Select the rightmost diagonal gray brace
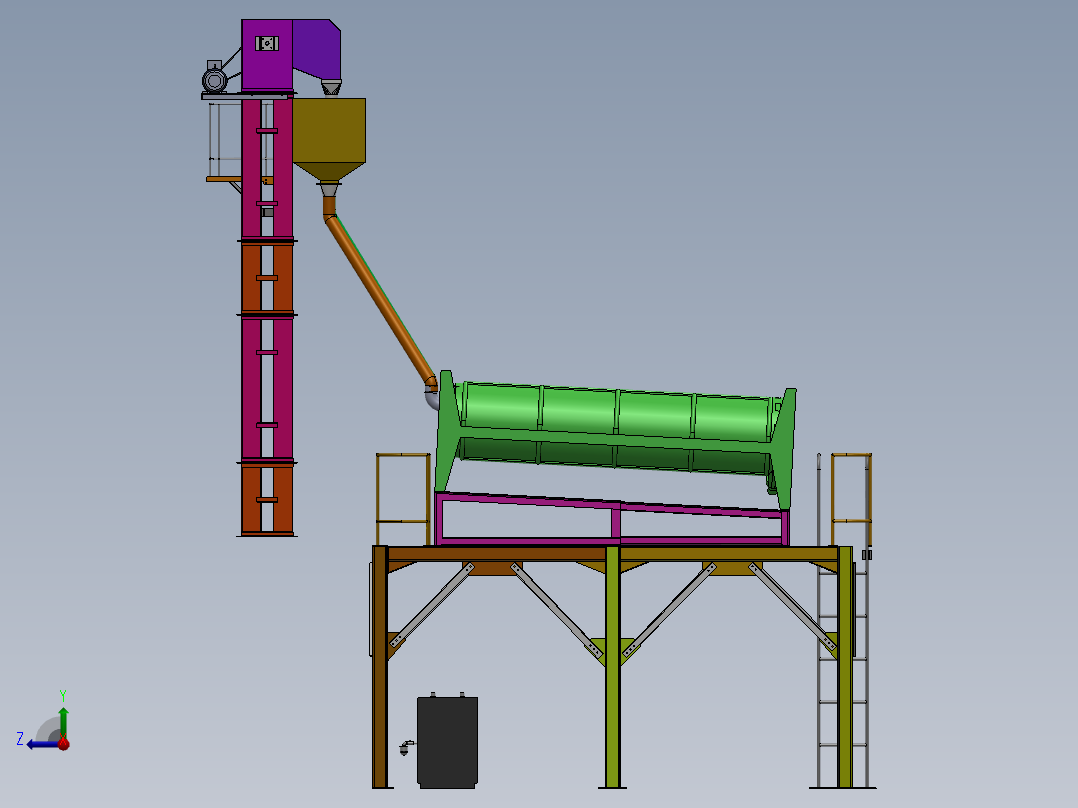 point(793,607)
